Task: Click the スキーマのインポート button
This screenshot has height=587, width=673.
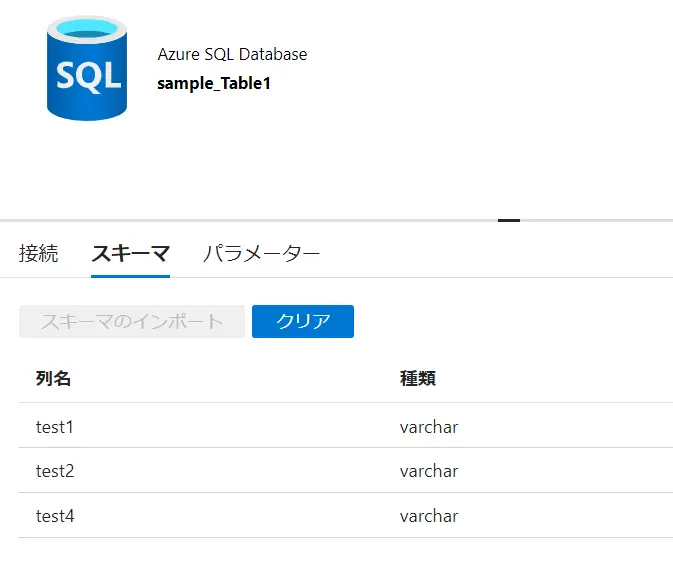Action: [132, 321]
